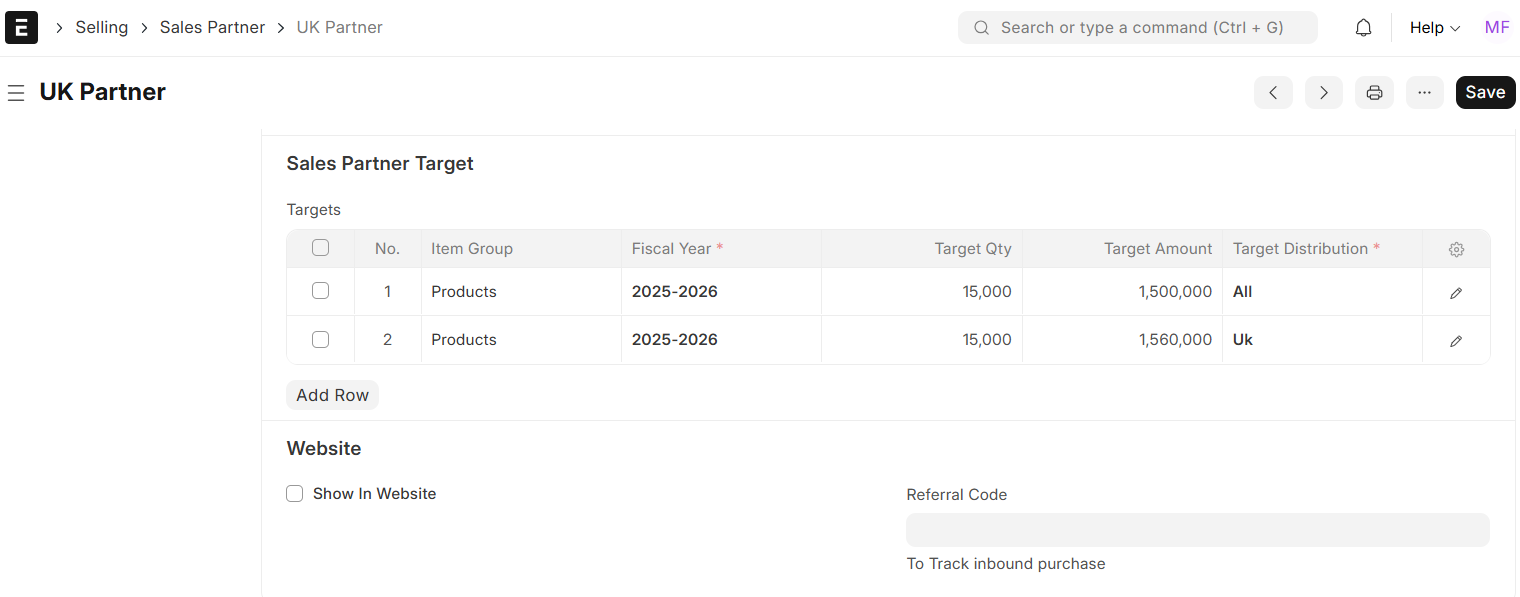Go to previous record arrow
This screenshot has height=597, width=1520.
(x=1273, y=92)
